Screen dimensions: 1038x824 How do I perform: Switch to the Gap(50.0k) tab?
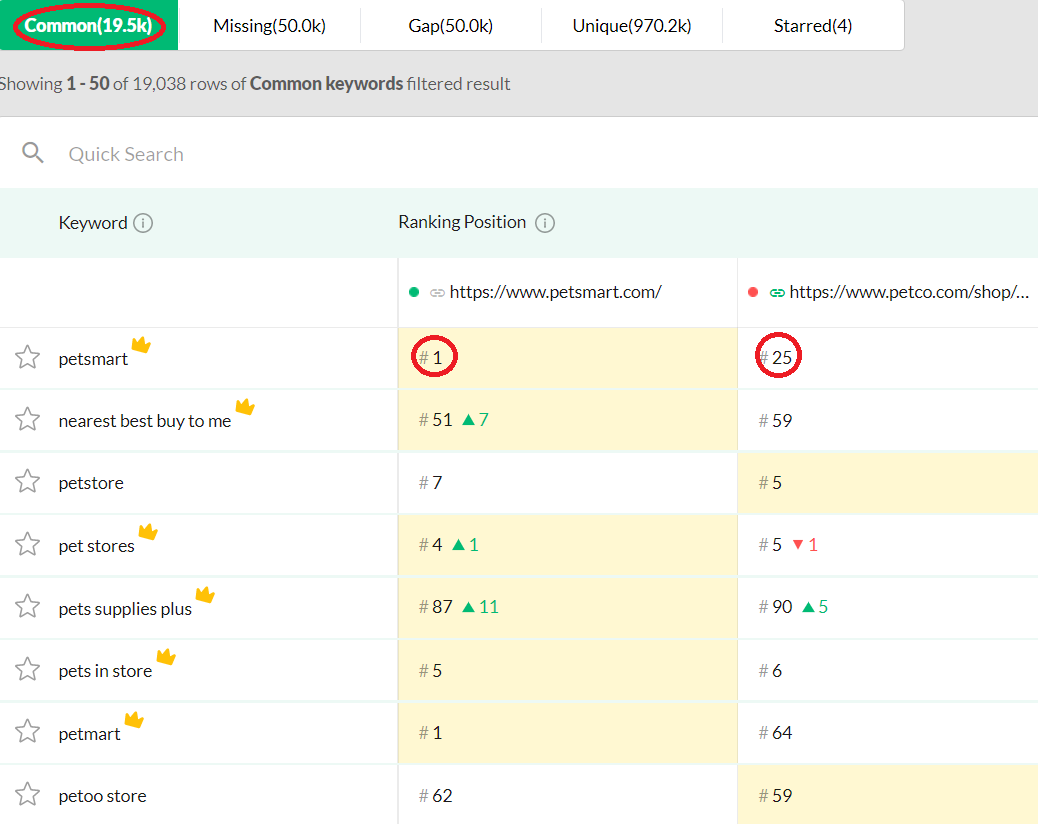(x=451, y=26)
